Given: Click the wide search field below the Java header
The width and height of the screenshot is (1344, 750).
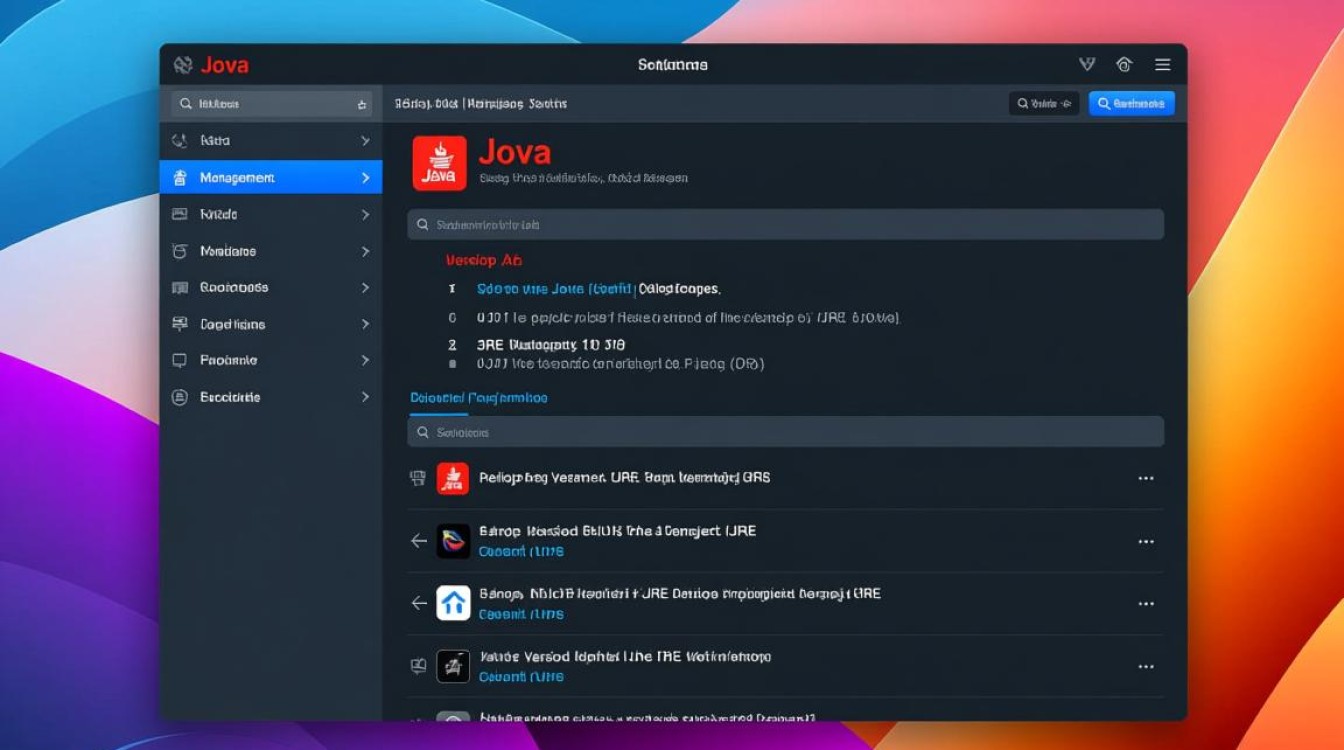Looking at the screenshot, I should coord(785,225).
